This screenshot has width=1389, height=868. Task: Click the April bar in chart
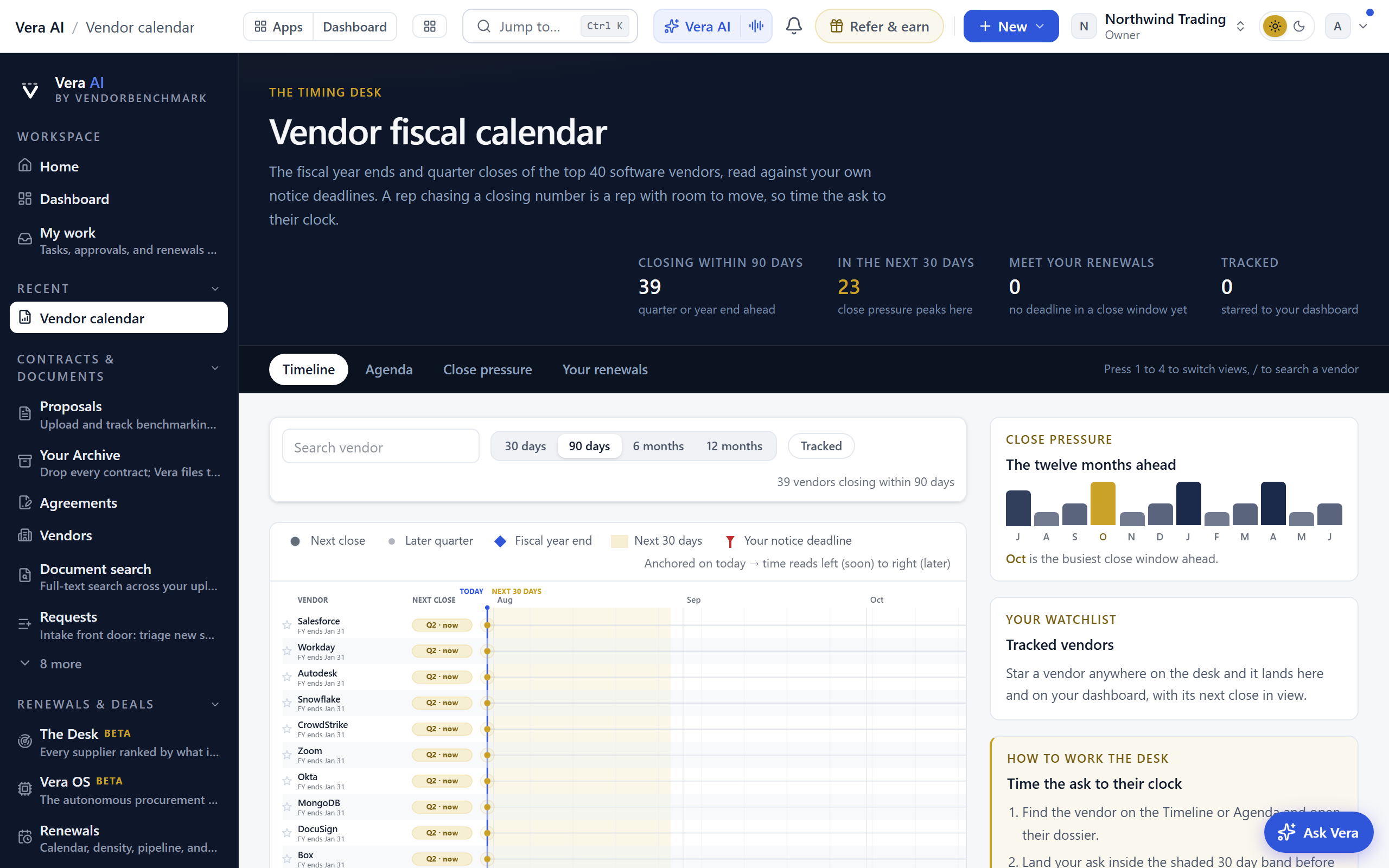[1273, 503]
